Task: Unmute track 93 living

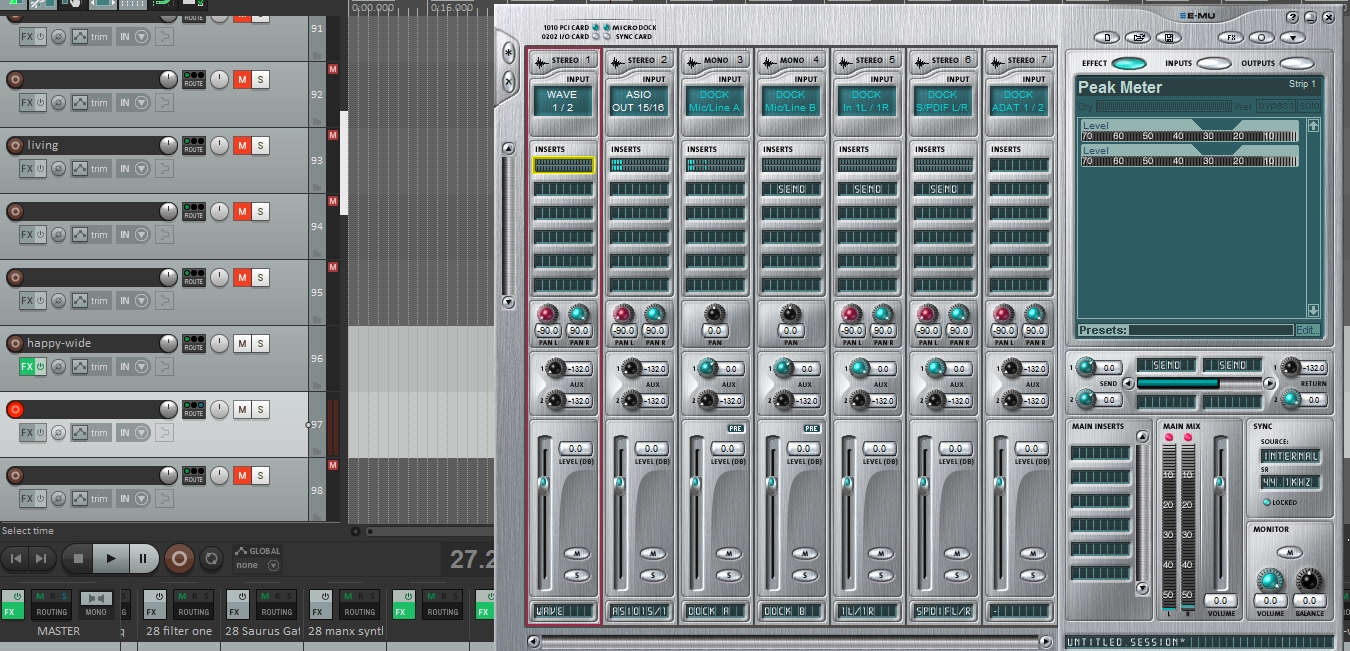Action: tap(242, 145)
